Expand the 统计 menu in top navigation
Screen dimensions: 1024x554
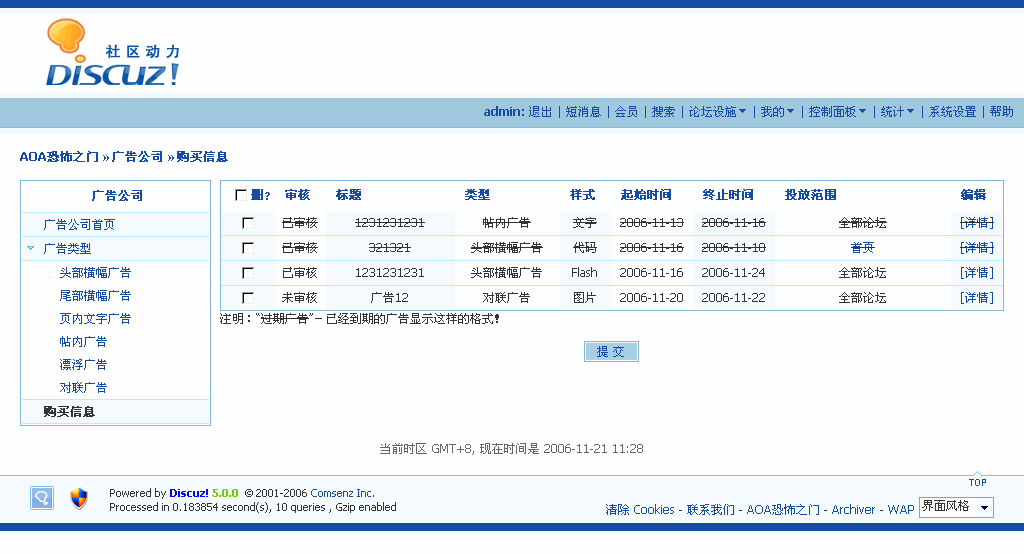pos(897,112)
